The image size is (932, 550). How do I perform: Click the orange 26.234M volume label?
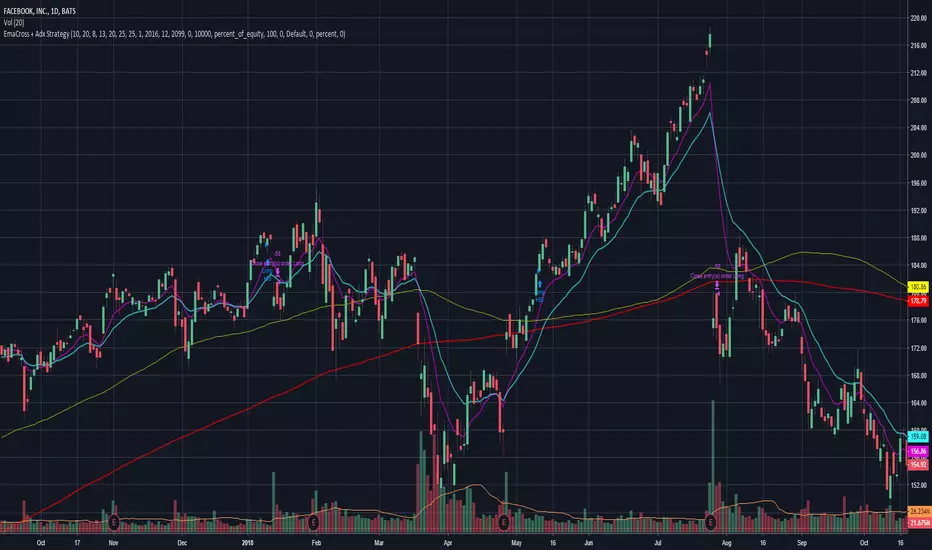pos(920,511)
